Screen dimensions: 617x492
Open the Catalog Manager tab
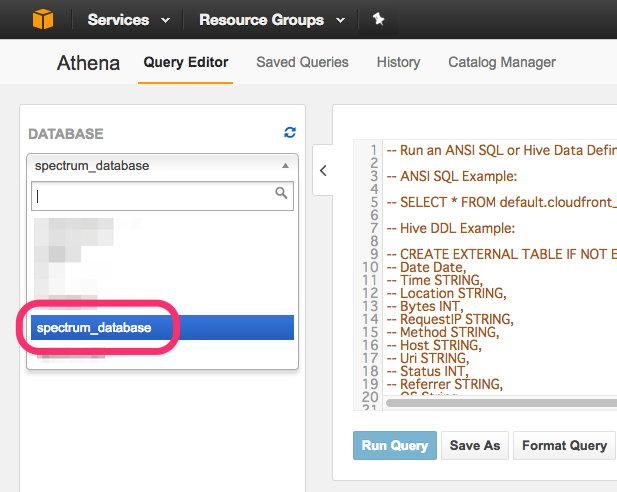click(502, 62)
